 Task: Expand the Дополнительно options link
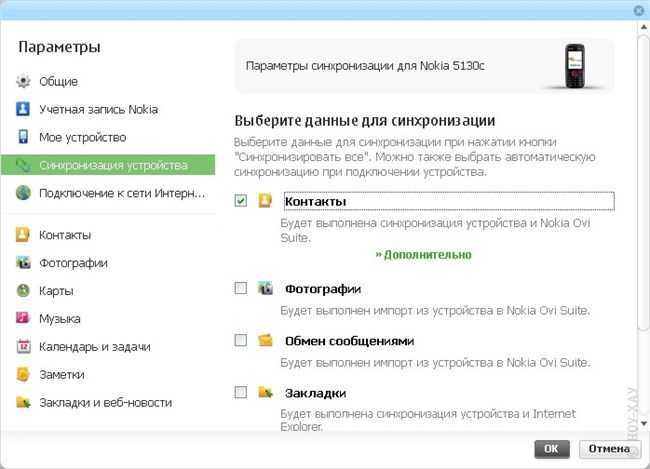tap(424, 254)
